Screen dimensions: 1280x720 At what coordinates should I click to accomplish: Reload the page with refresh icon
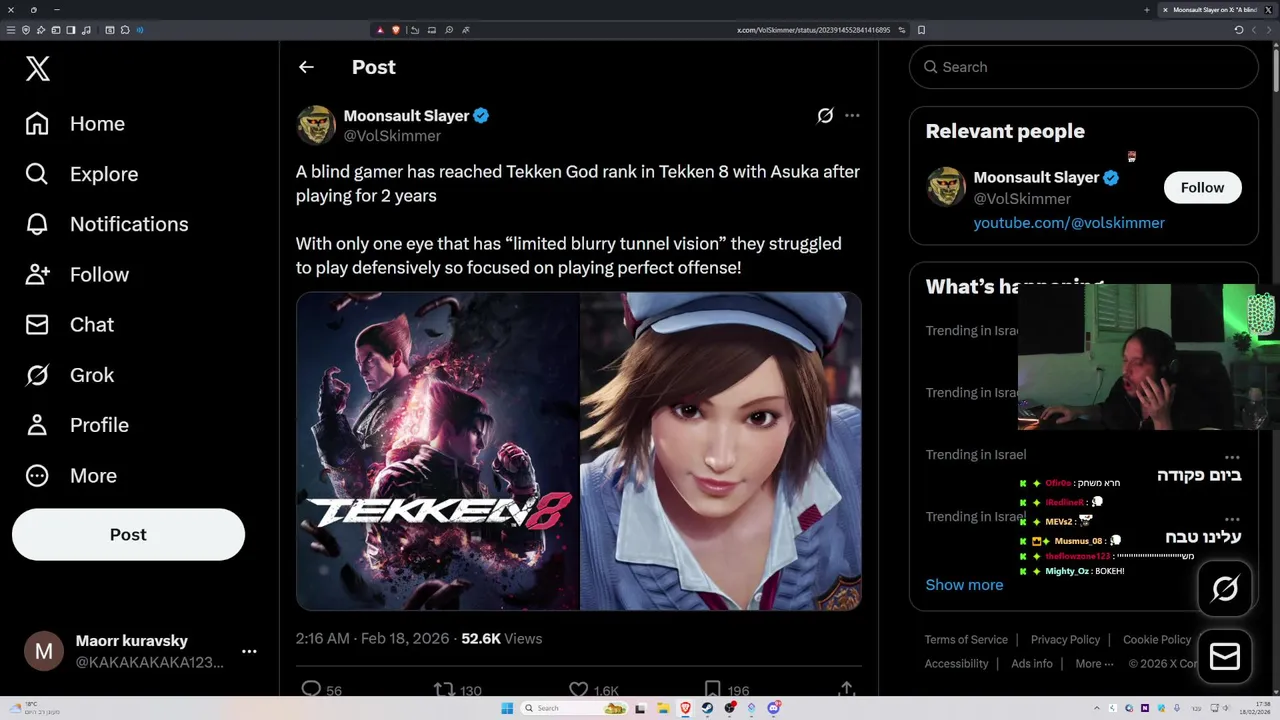coord(1239,30)
